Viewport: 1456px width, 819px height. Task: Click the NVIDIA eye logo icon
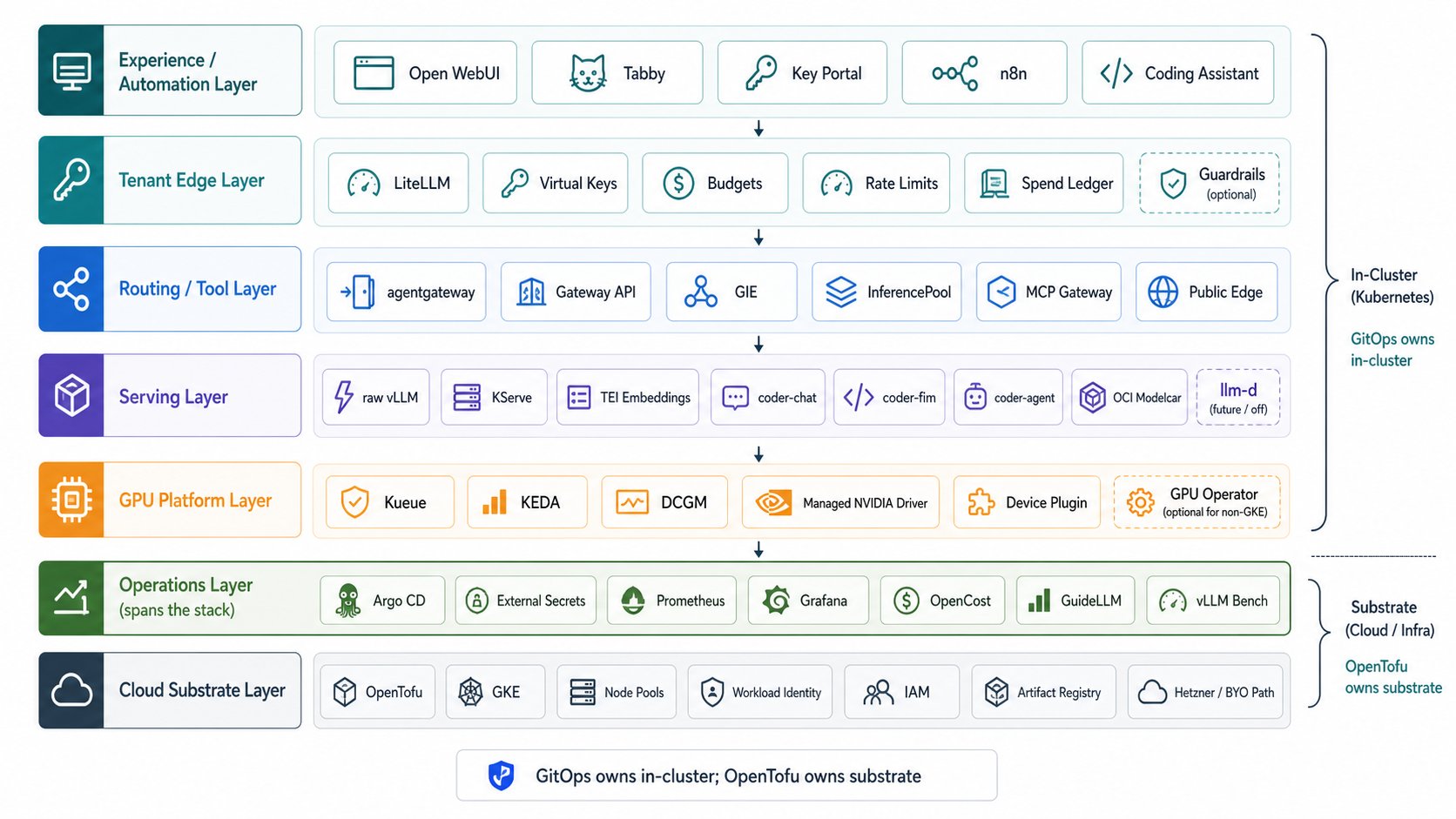pos(773,502)
